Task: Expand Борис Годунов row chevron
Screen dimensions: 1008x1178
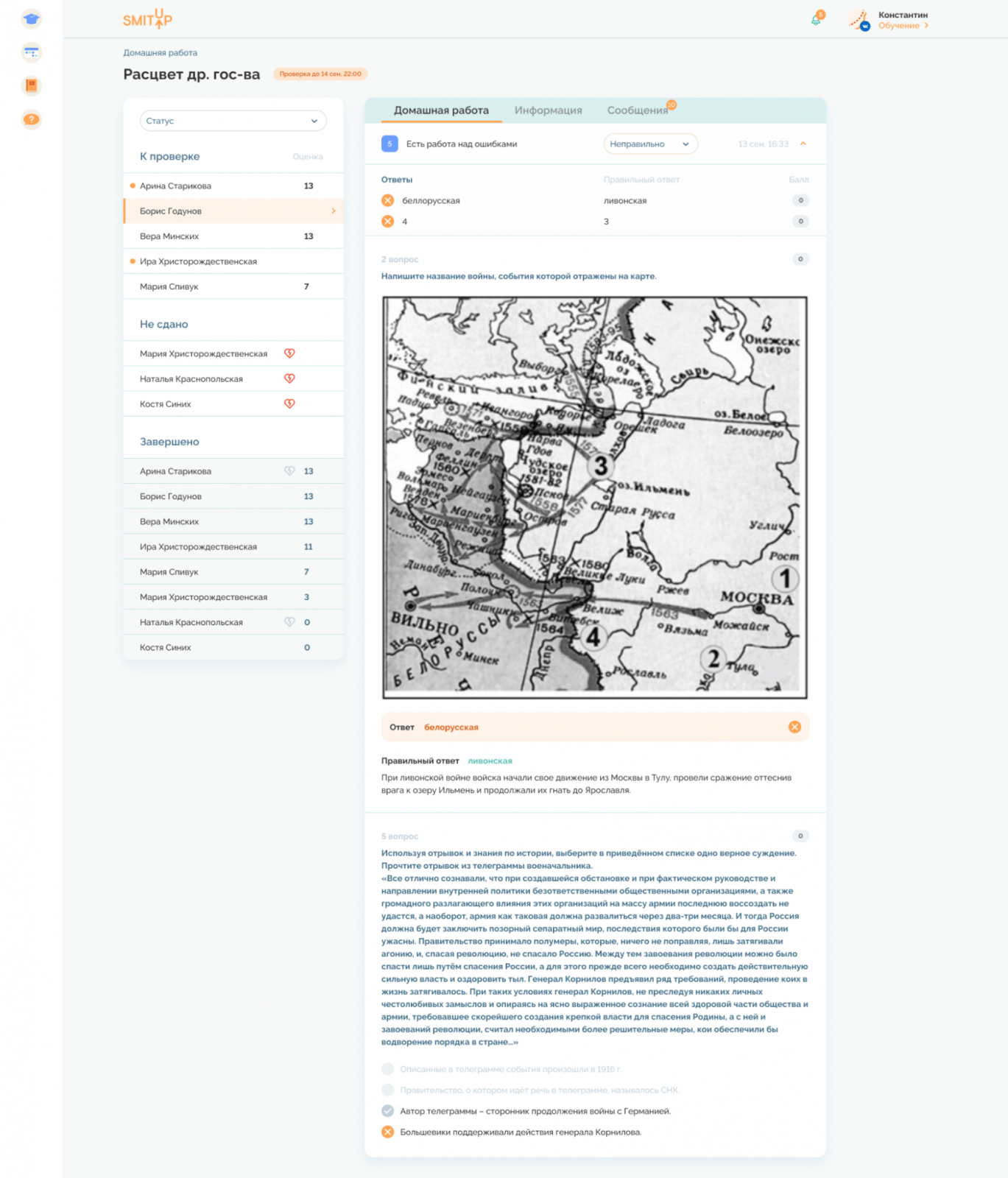Action: pyautogui.click(x=333, y=211)
